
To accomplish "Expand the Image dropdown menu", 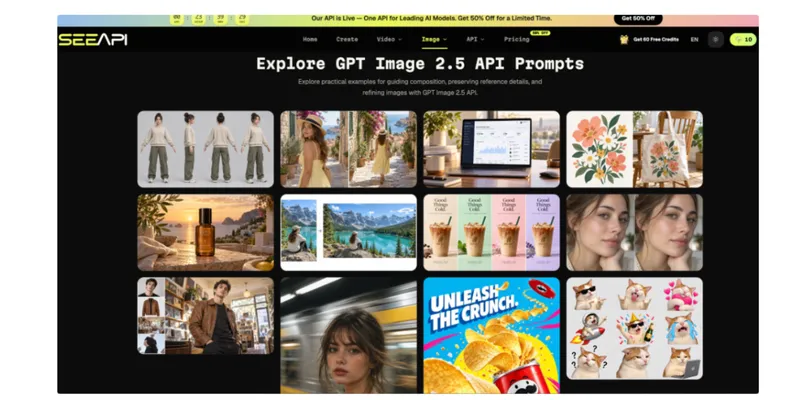I will 434,39.
